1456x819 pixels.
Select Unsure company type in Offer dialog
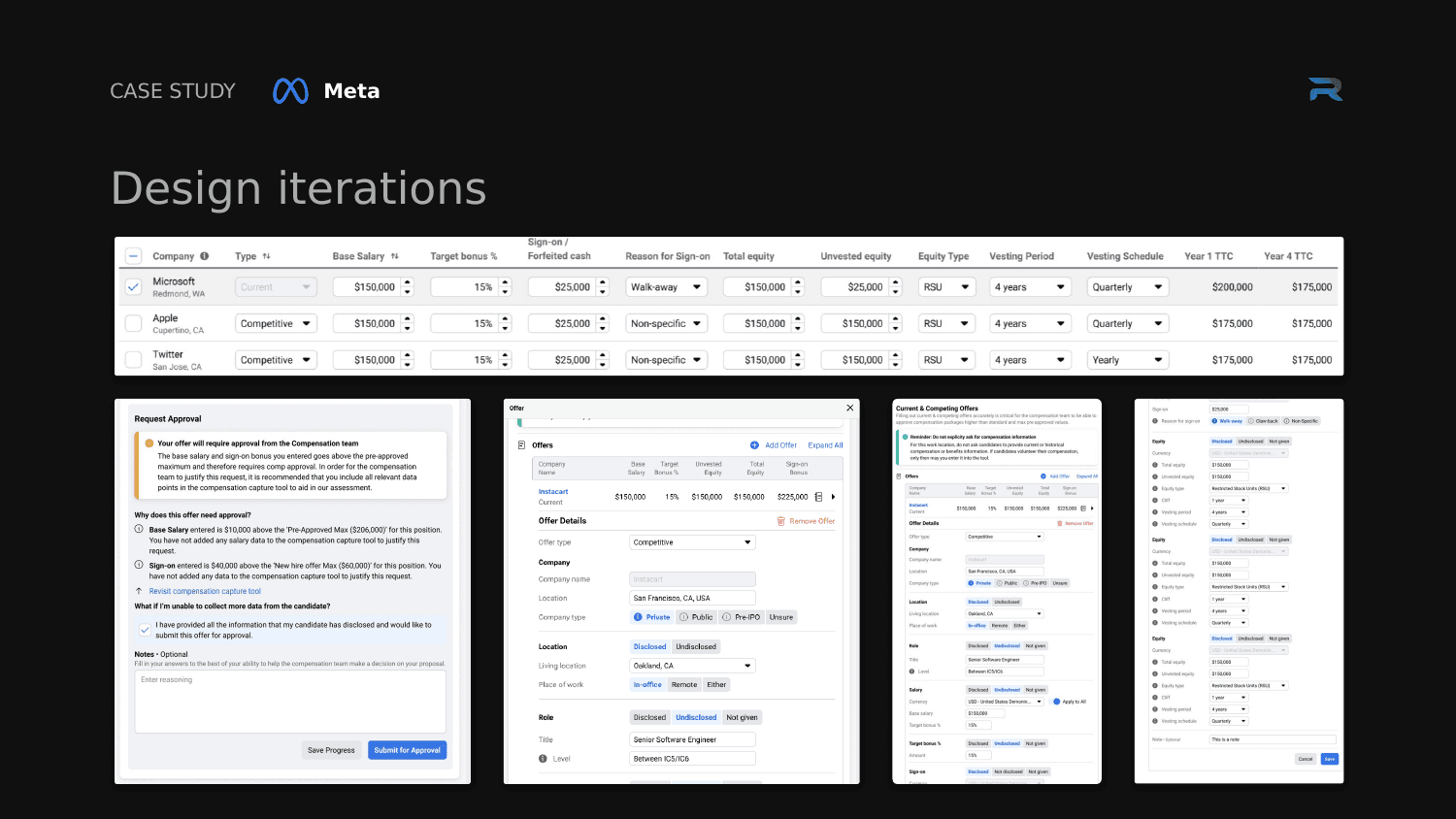(781, 617)
